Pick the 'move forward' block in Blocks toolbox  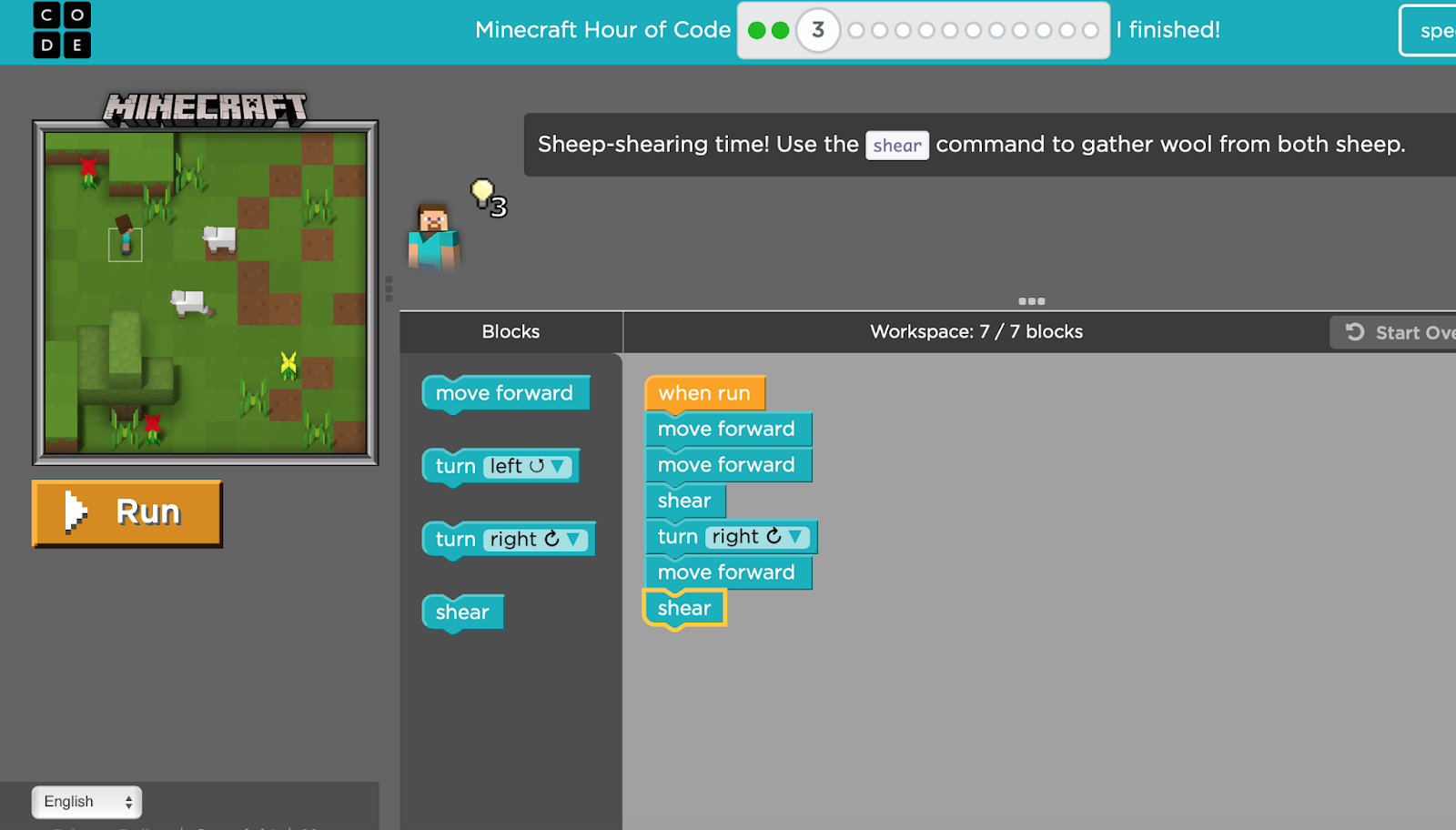[506, 393]
